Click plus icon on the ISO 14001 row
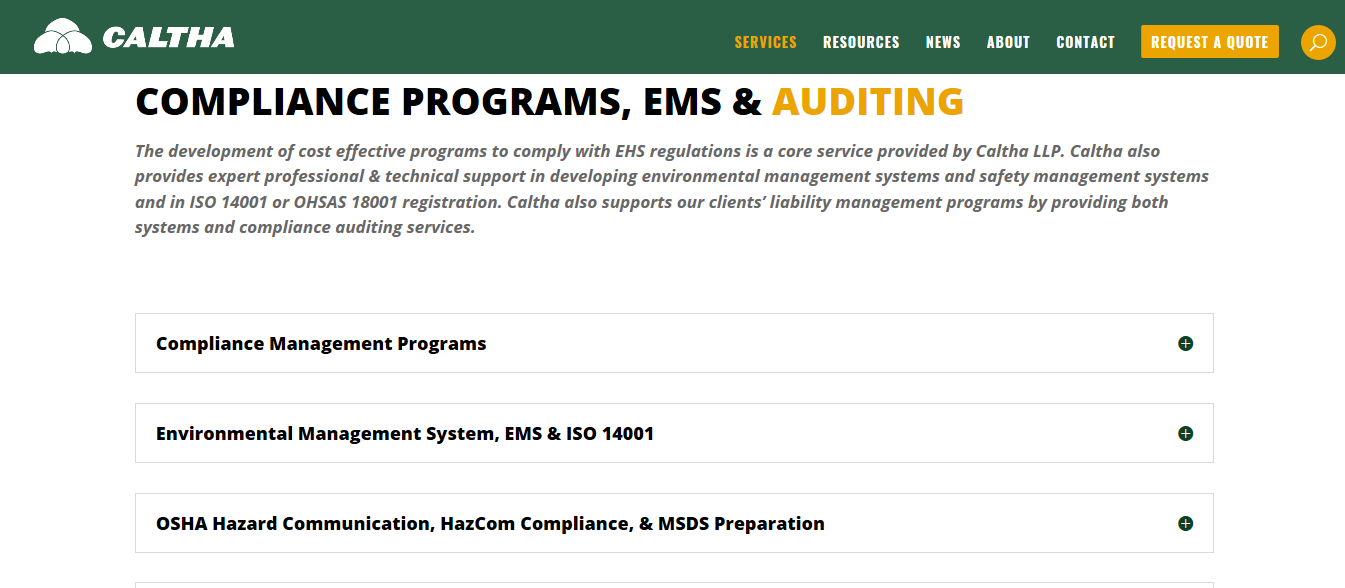The width and height of the screenshot is (1345, 588). click(x=1185, y=433)
